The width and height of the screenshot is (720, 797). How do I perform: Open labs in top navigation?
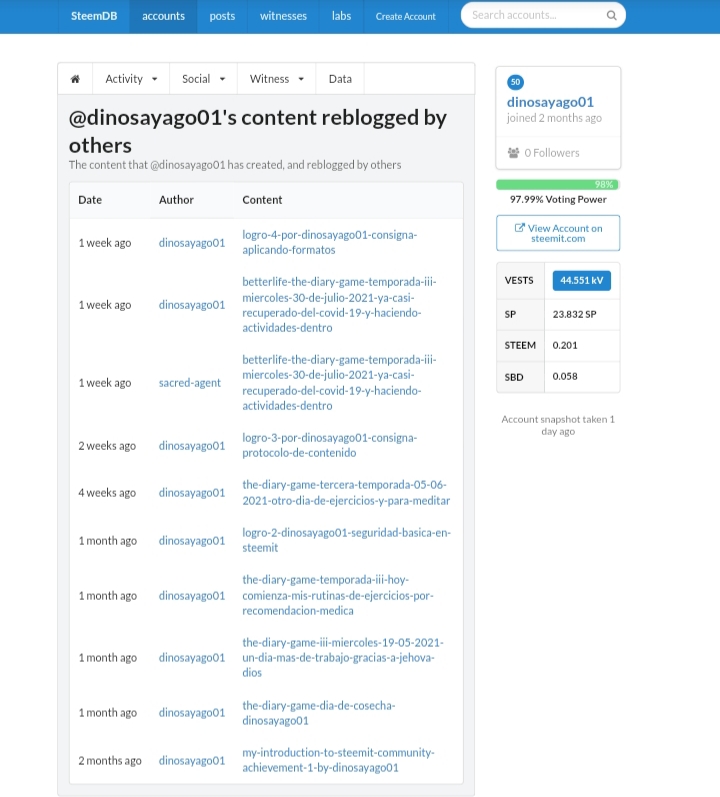point(341,16)
